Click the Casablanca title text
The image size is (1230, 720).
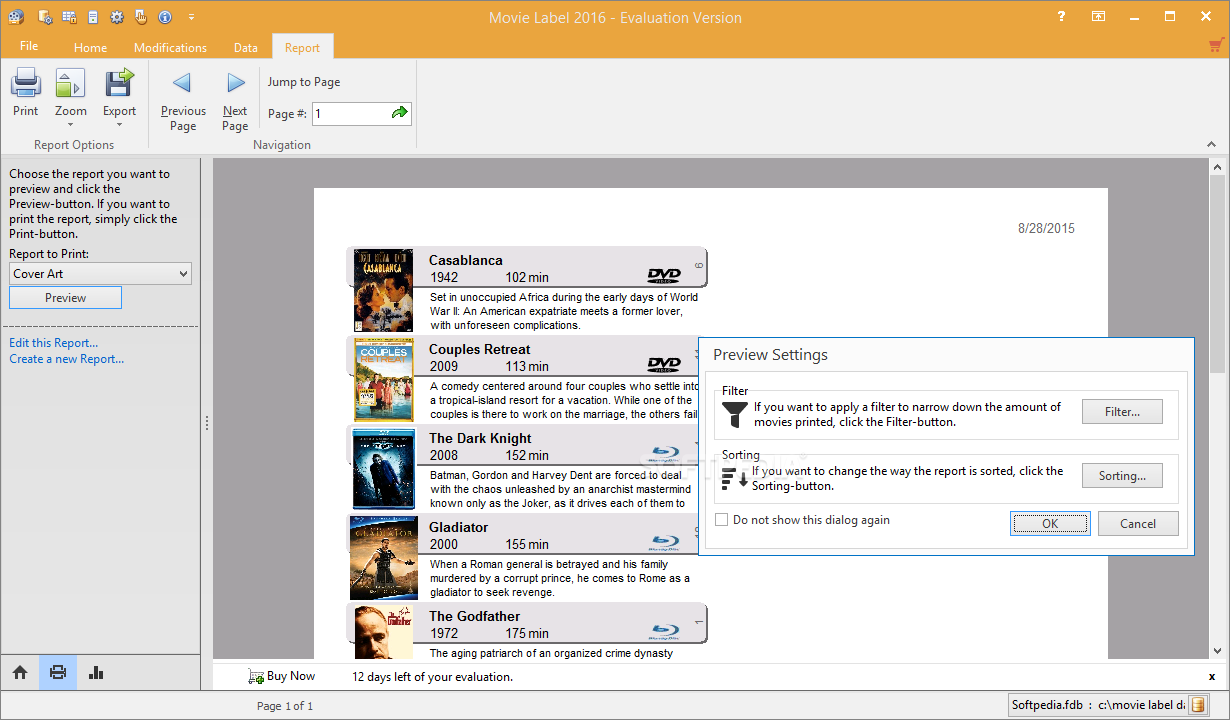(466, 260)
